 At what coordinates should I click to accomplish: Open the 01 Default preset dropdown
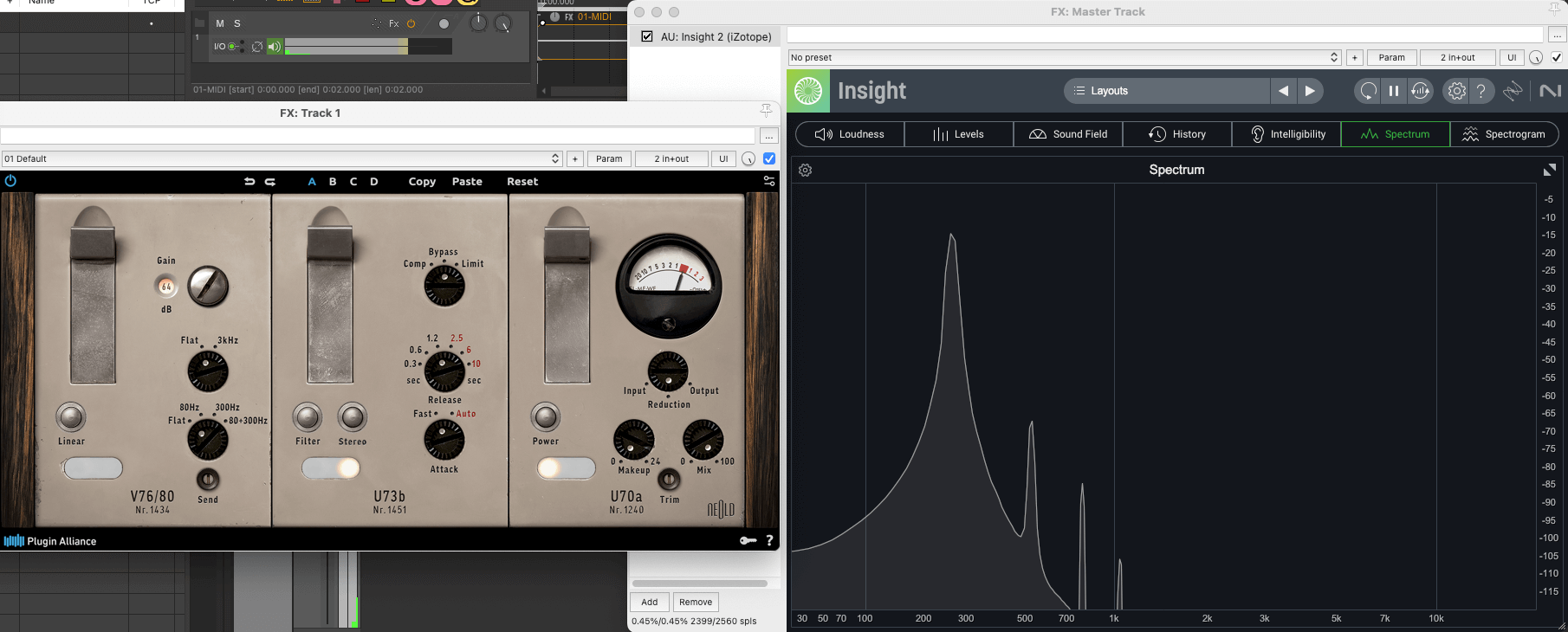point(282,158)
